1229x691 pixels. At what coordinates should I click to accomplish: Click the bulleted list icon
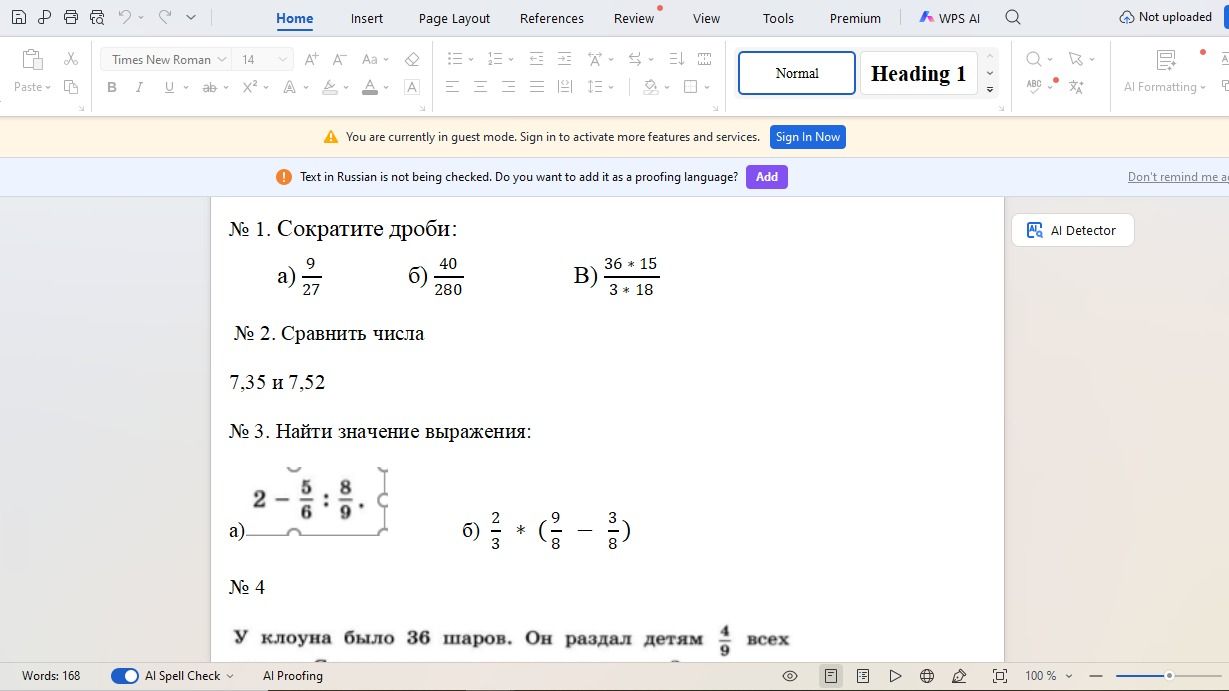(454, 59)
